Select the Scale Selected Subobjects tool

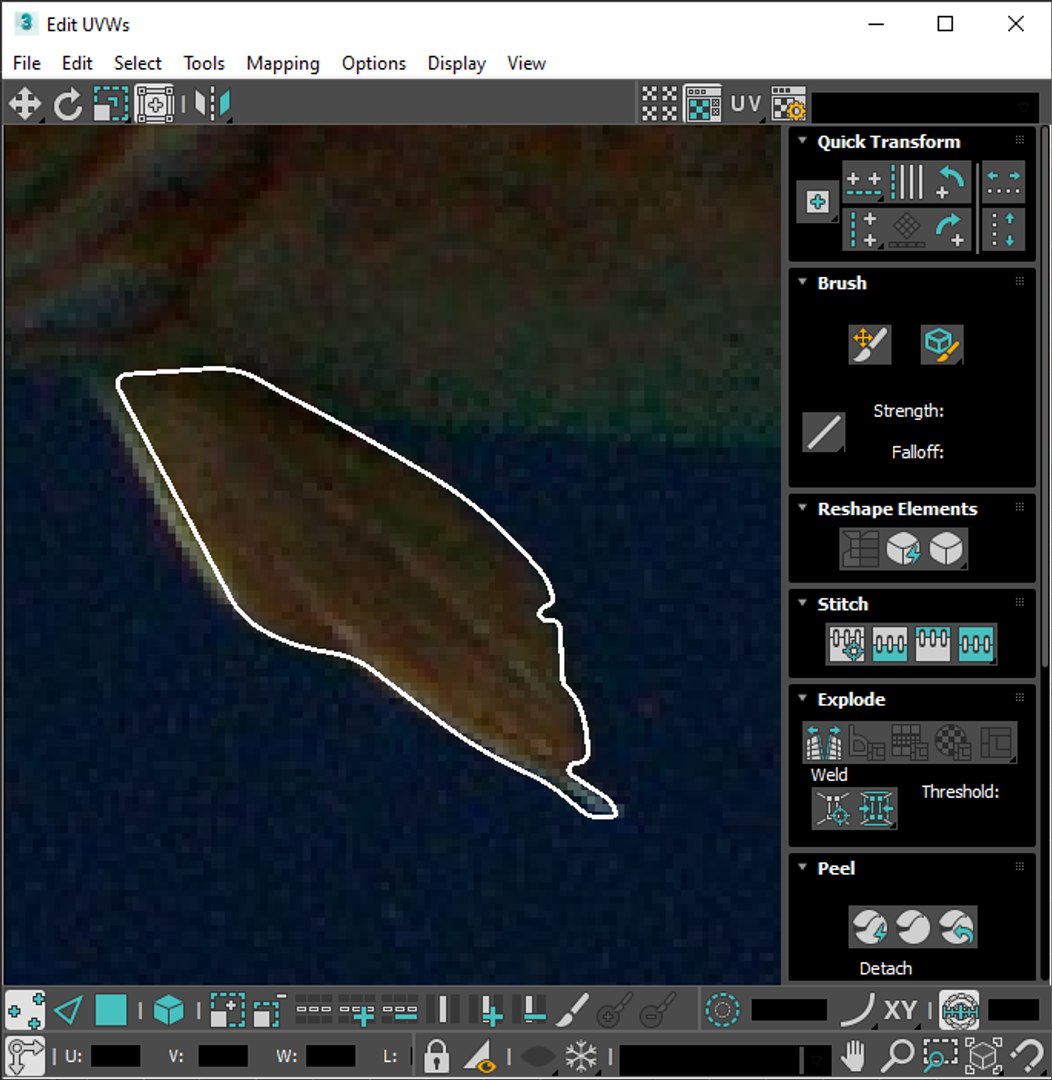tap(111, 105)
